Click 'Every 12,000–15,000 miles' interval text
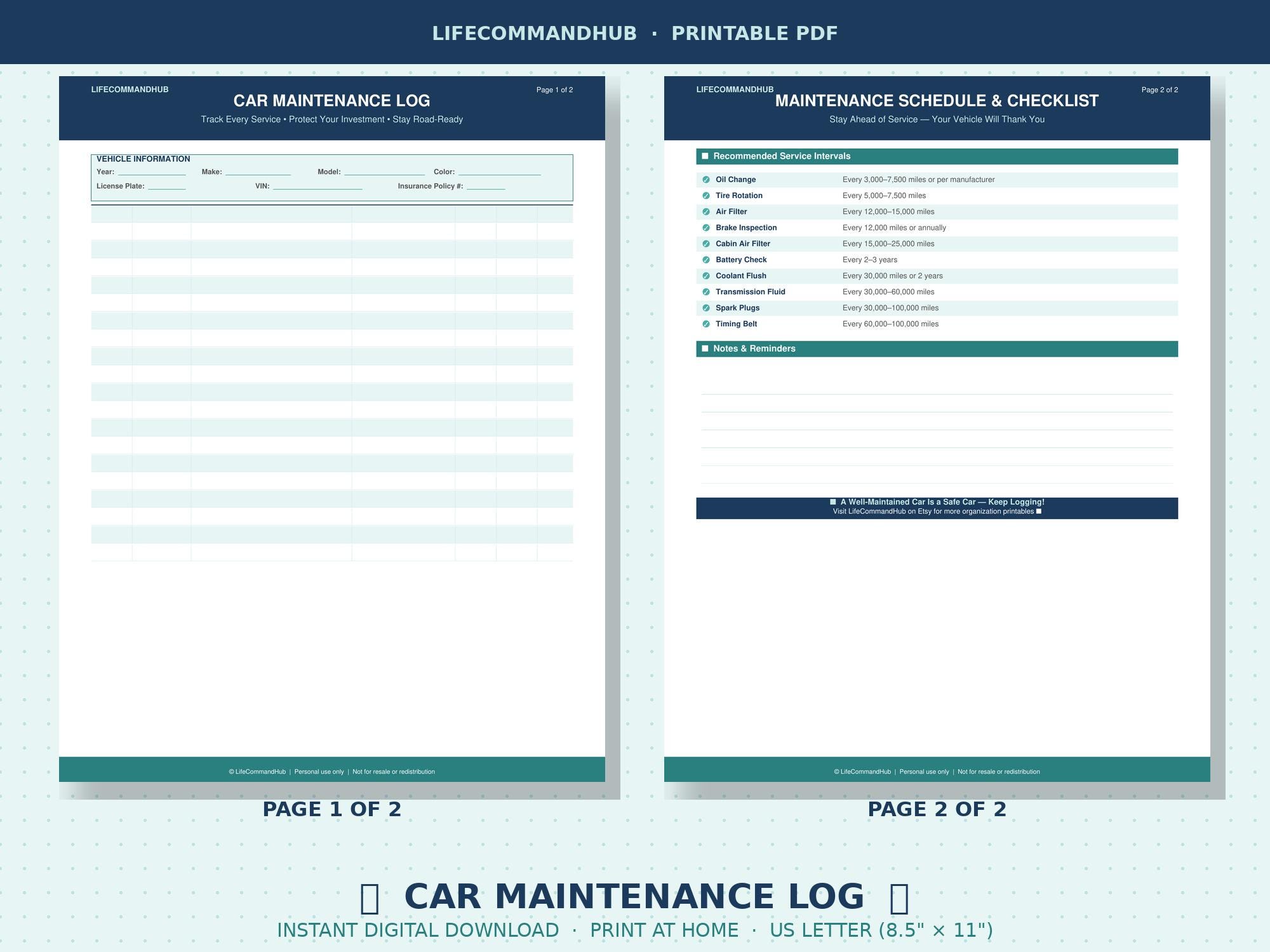1270x952 pixels. click(x=888, y=211)
